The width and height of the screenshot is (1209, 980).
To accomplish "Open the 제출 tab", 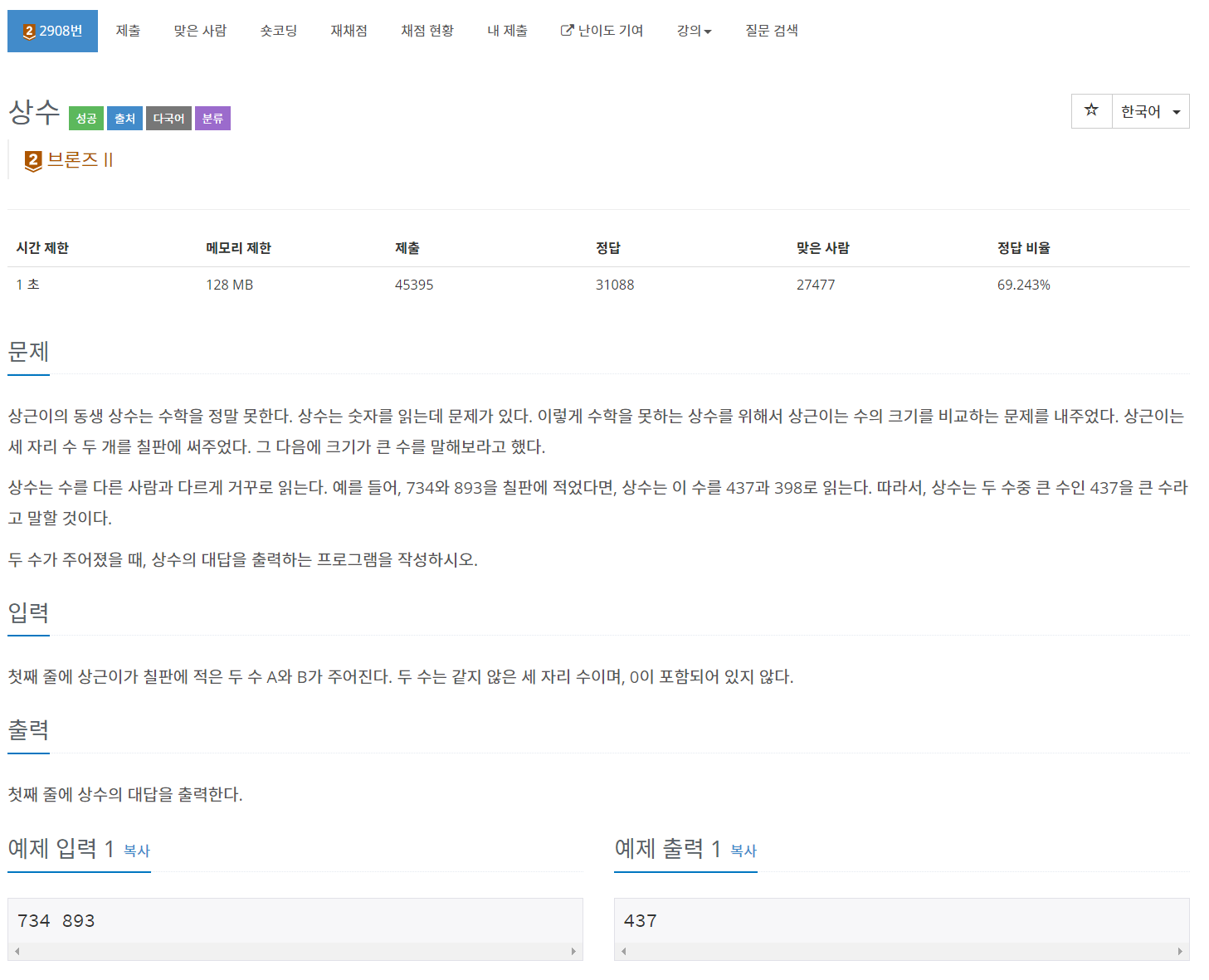I will pos(128,31).
